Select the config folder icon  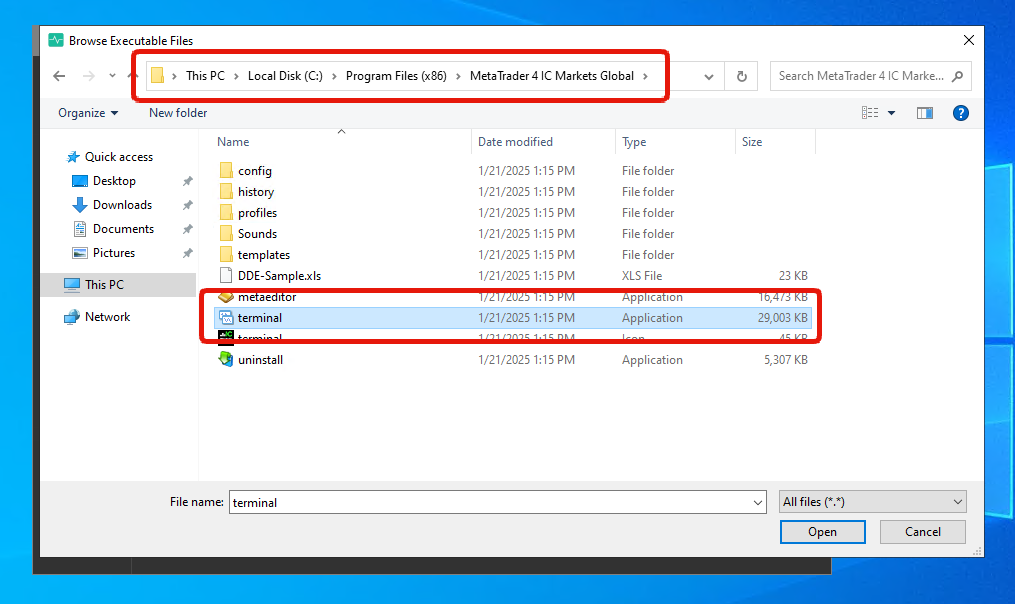pos(226,170)
